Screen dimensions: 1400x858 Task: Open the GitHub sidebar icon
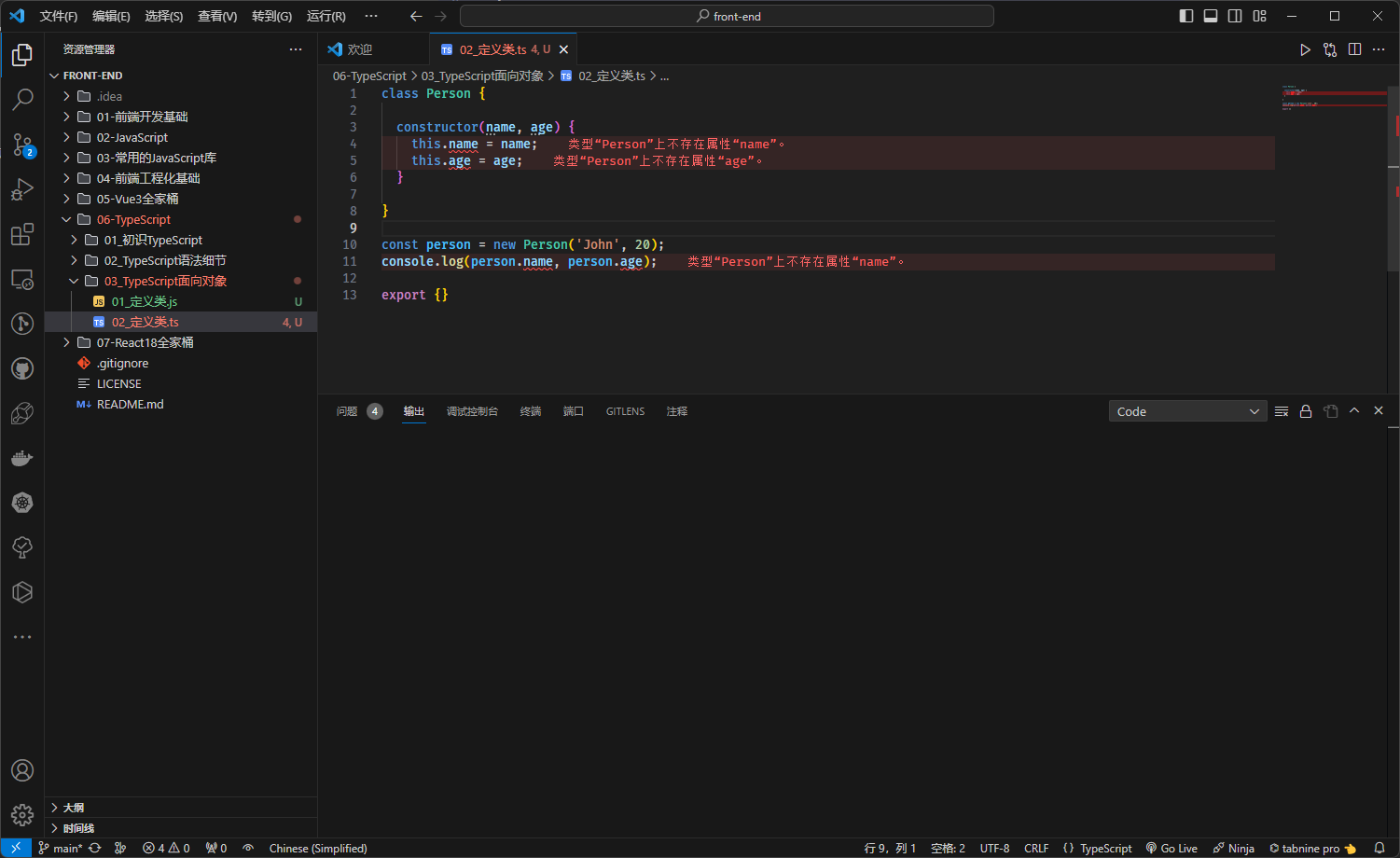point(22,369)
